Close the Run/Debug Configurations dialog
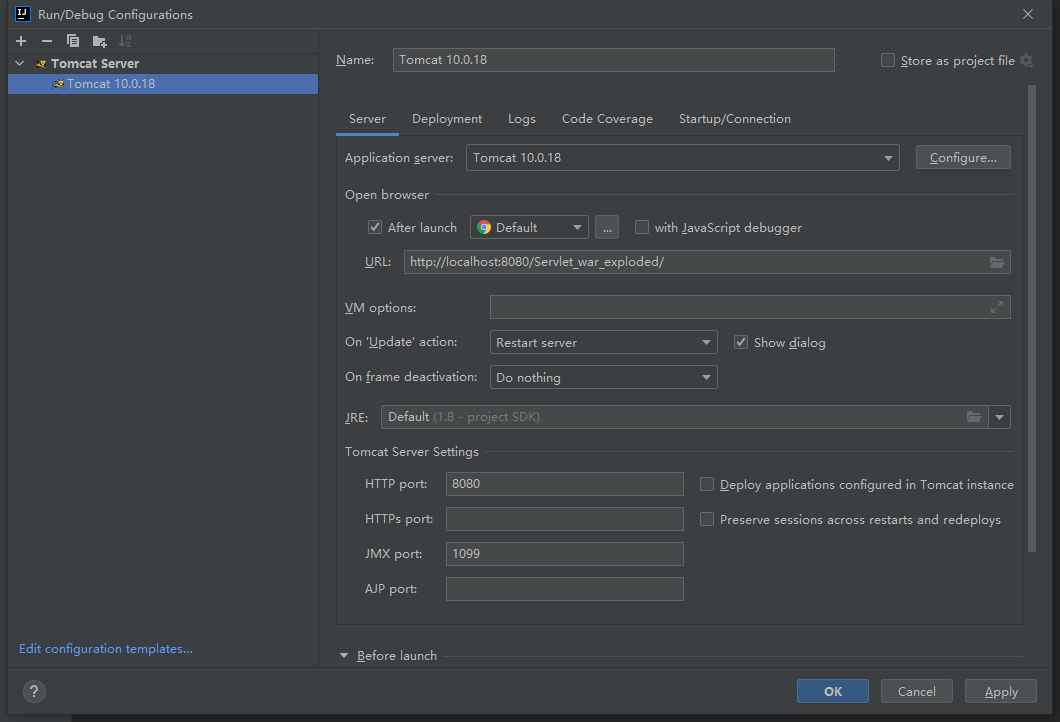 [1028, 14]
